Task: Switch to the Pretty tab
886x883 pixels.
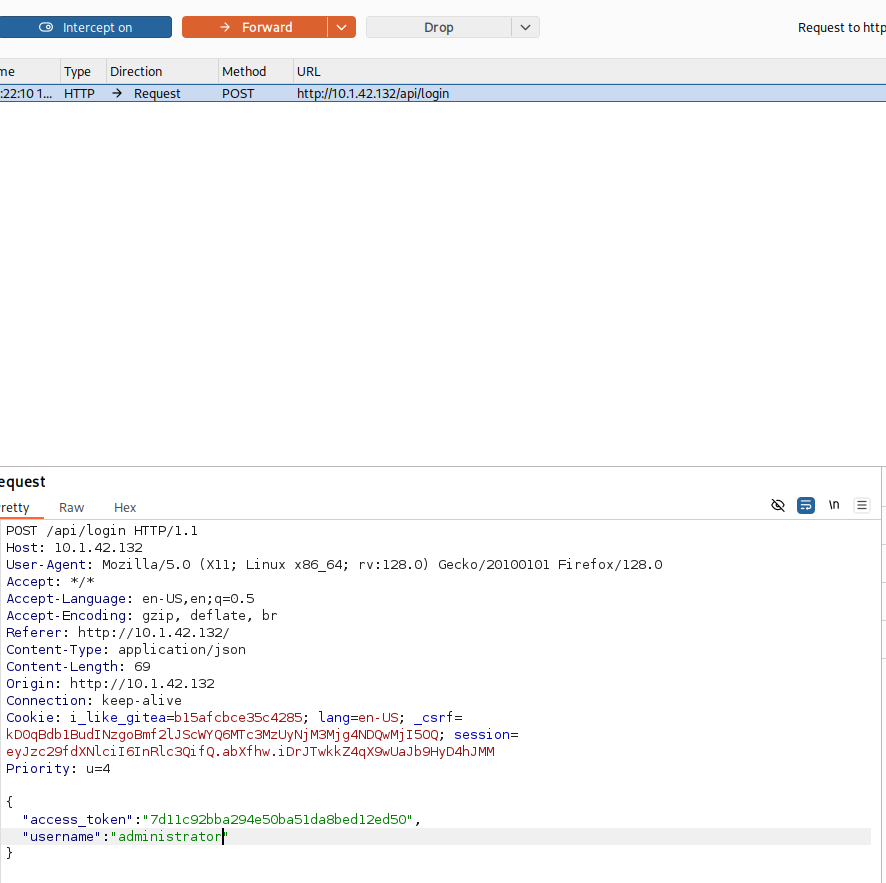Action: click(15, 507)
